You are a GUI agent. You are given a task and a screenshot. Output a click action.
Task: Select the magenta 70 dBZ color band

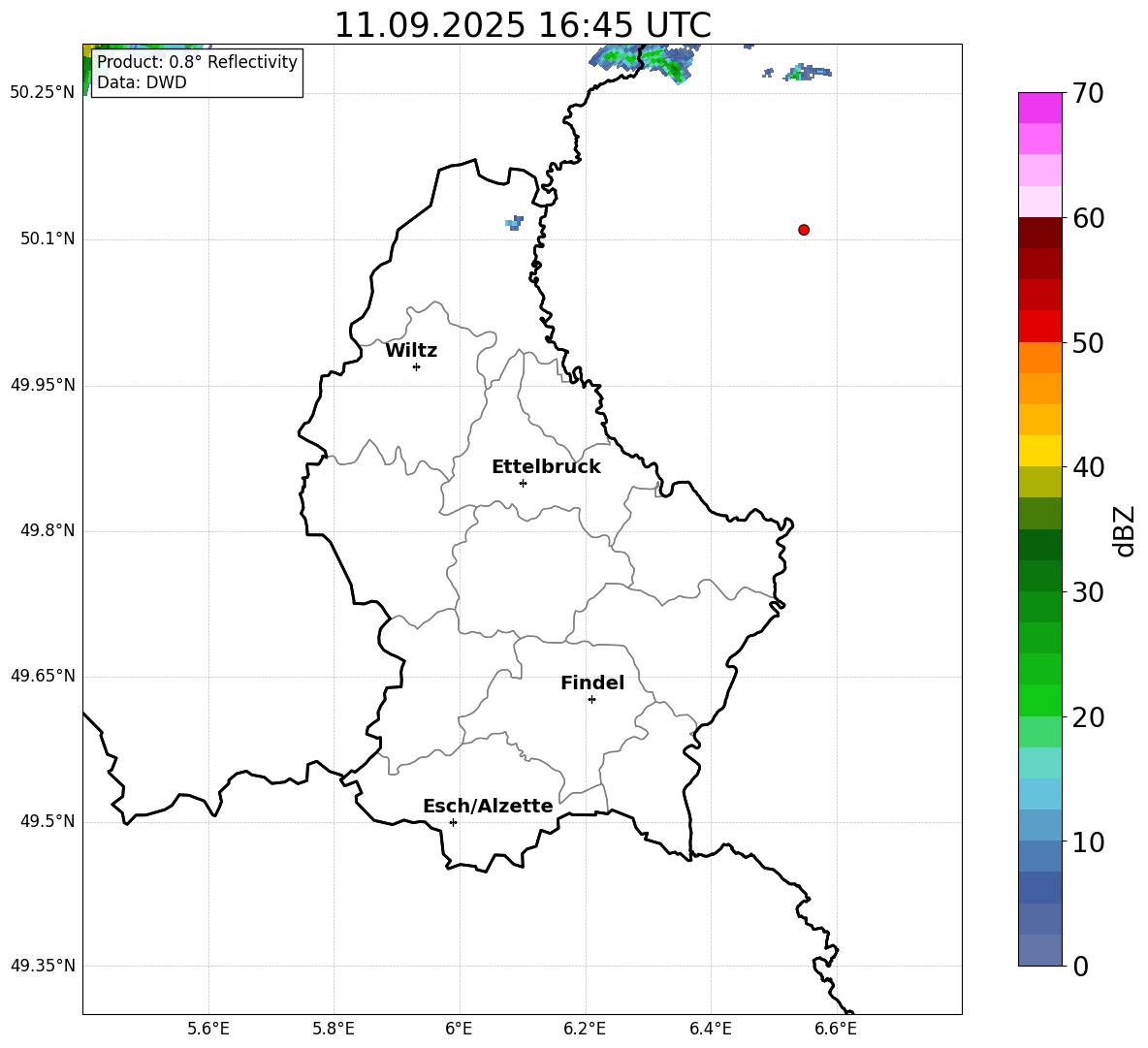tap(1040, 107)
